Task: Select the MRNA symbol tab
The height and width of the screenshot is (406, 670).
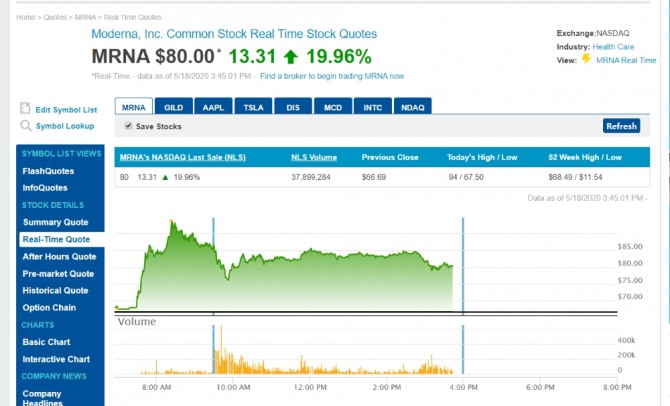Action: coord(134,107)
